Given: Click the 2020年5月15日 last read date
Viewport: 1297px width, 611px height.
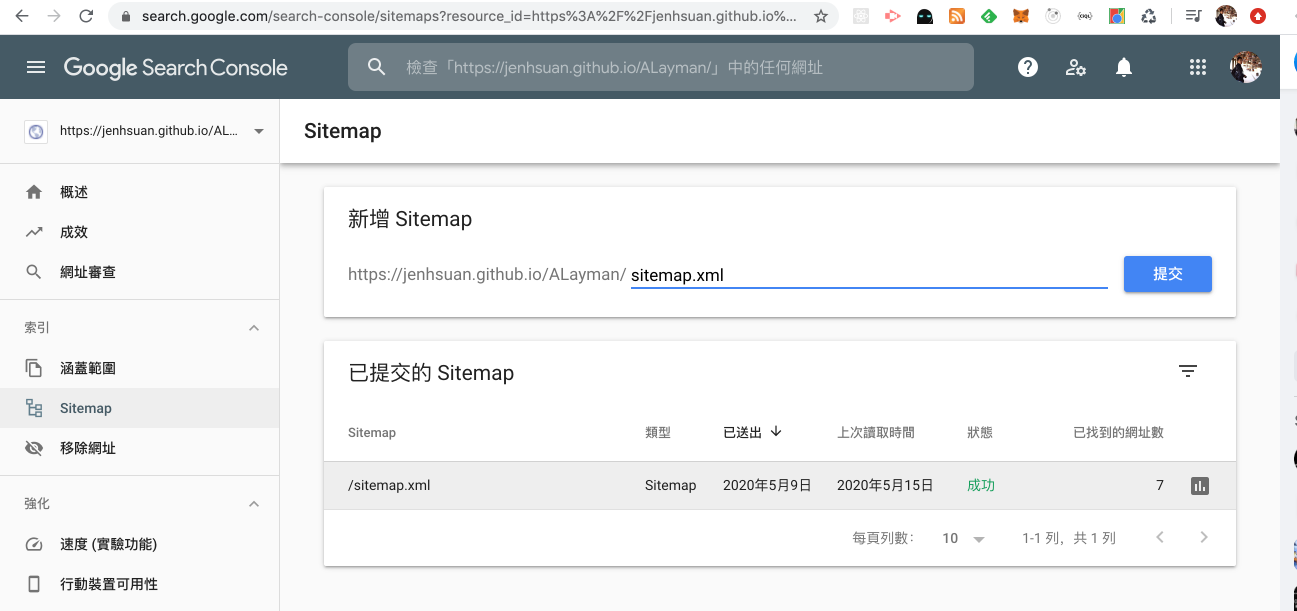Looking at the screenshot, I should click(x=885, y=486).
